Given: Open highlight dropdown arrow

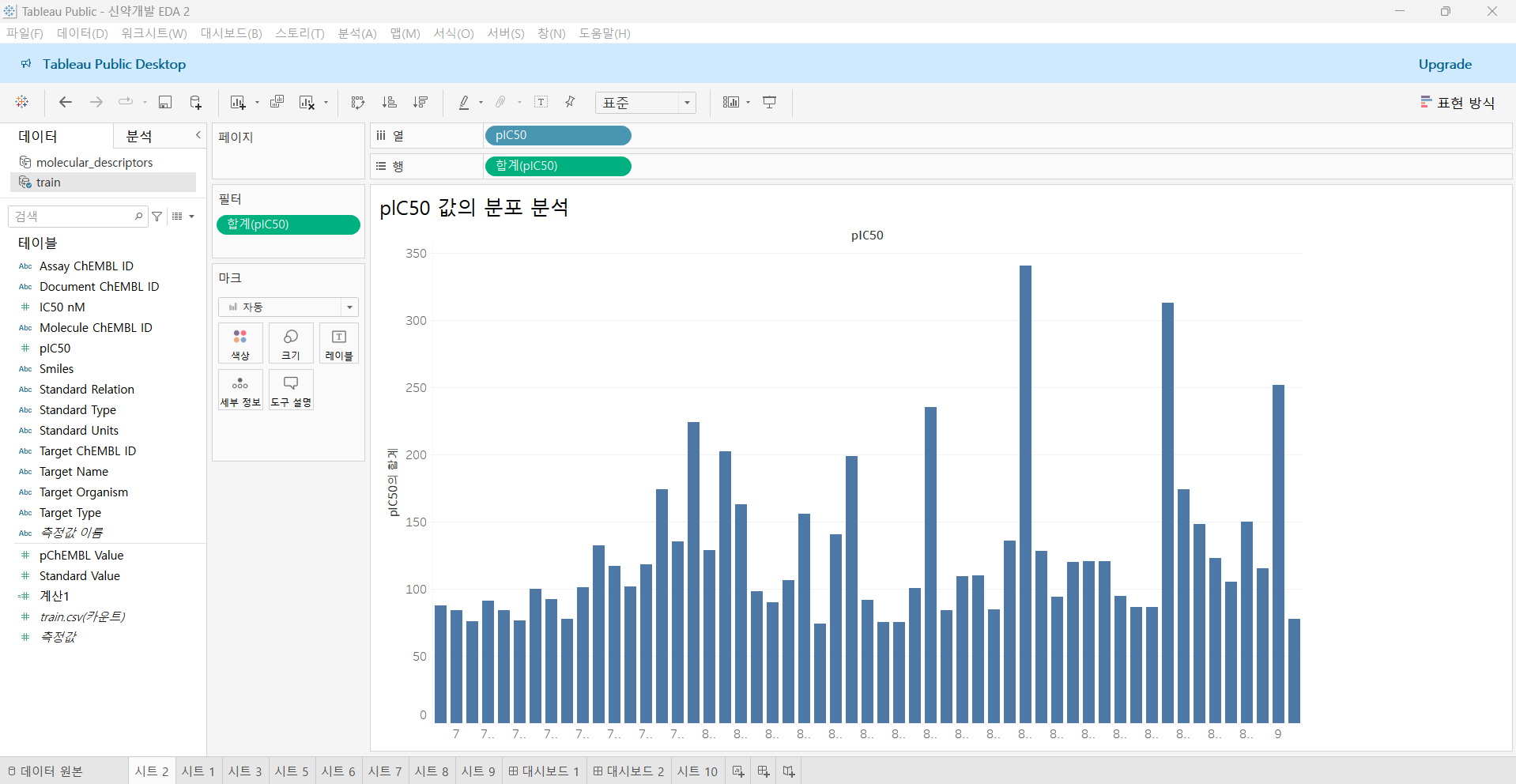Looking at the screenshot, I should pos(481,102).
